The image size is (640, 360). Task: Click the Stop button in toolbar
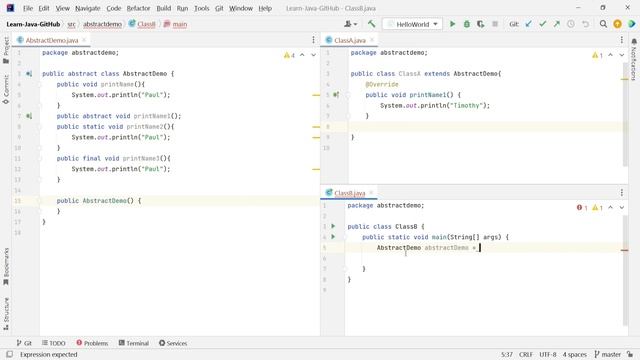pyautogui.click(x=495, y=24)
